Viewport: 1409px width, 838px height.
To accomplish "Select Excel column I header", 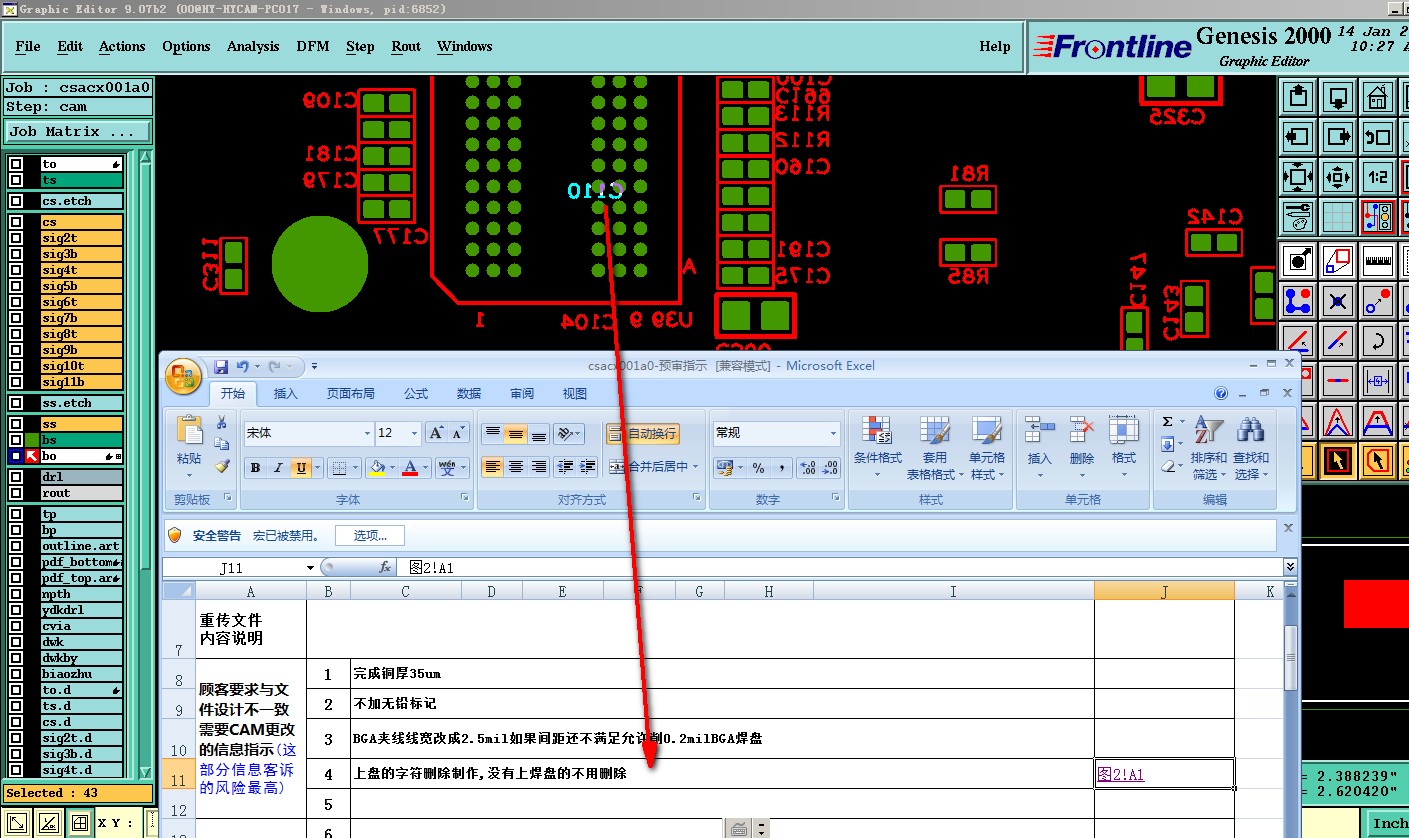I will 952,592.
